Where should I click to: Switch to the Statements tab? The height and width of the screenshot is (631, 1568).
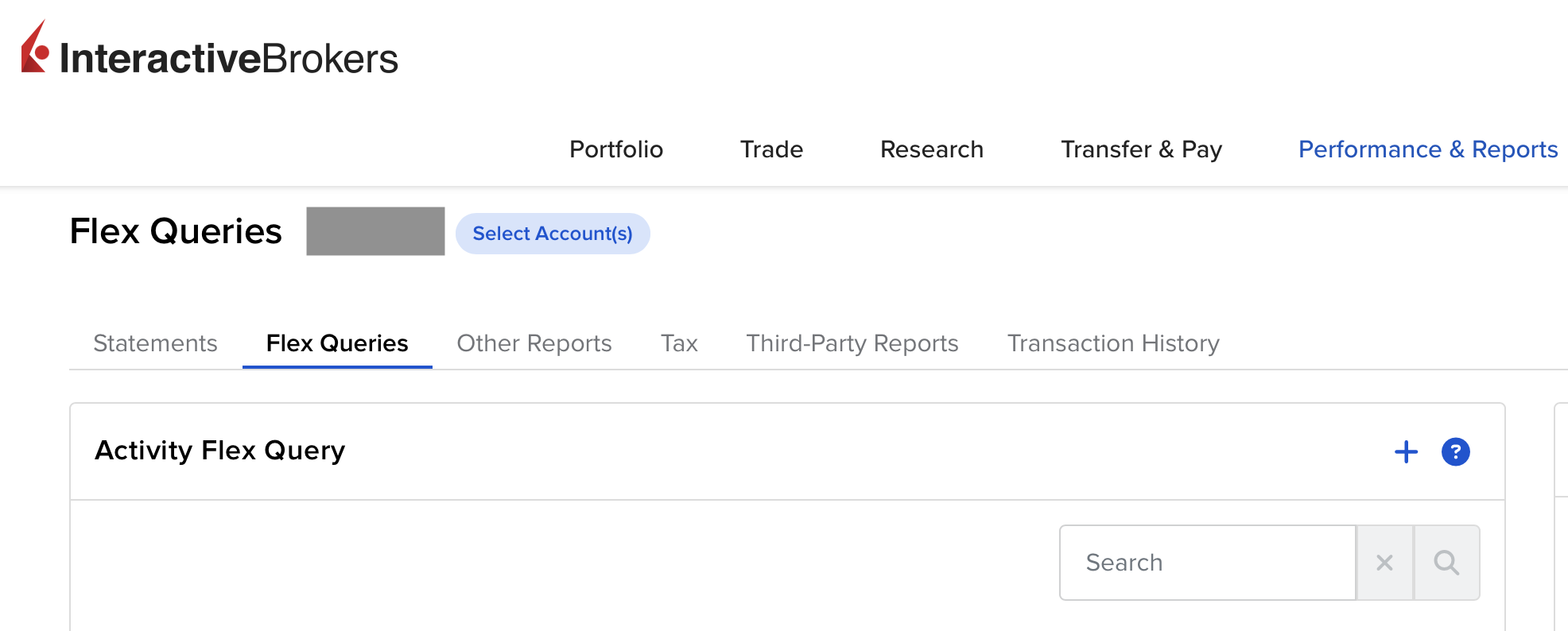point(155,343)
